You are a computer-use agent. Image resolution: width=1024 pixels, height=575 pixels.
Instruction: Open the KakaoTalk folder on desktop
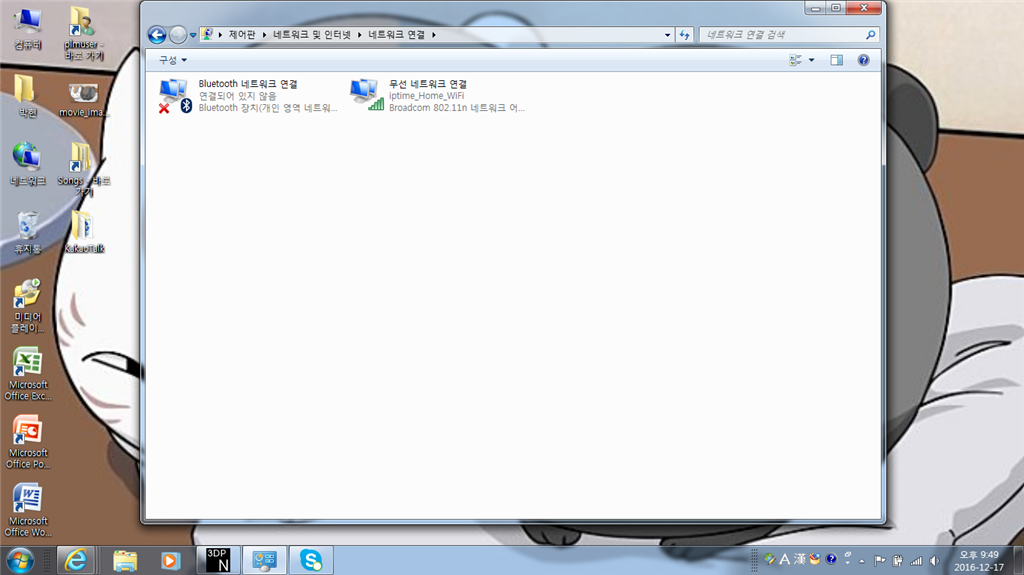(84, 232)
